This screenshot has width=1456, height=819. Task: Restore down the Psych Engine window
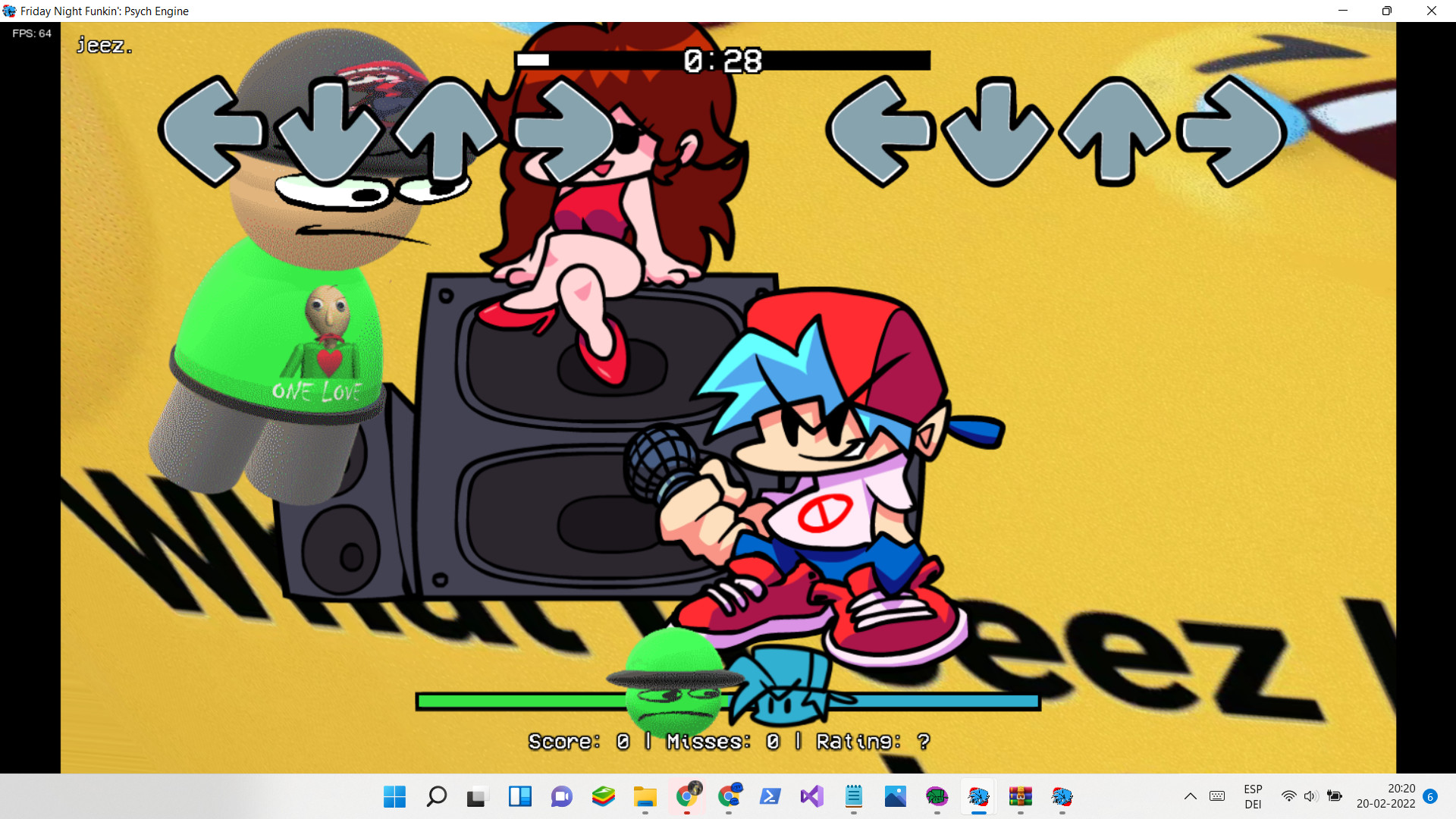[x=1387, y=11]
